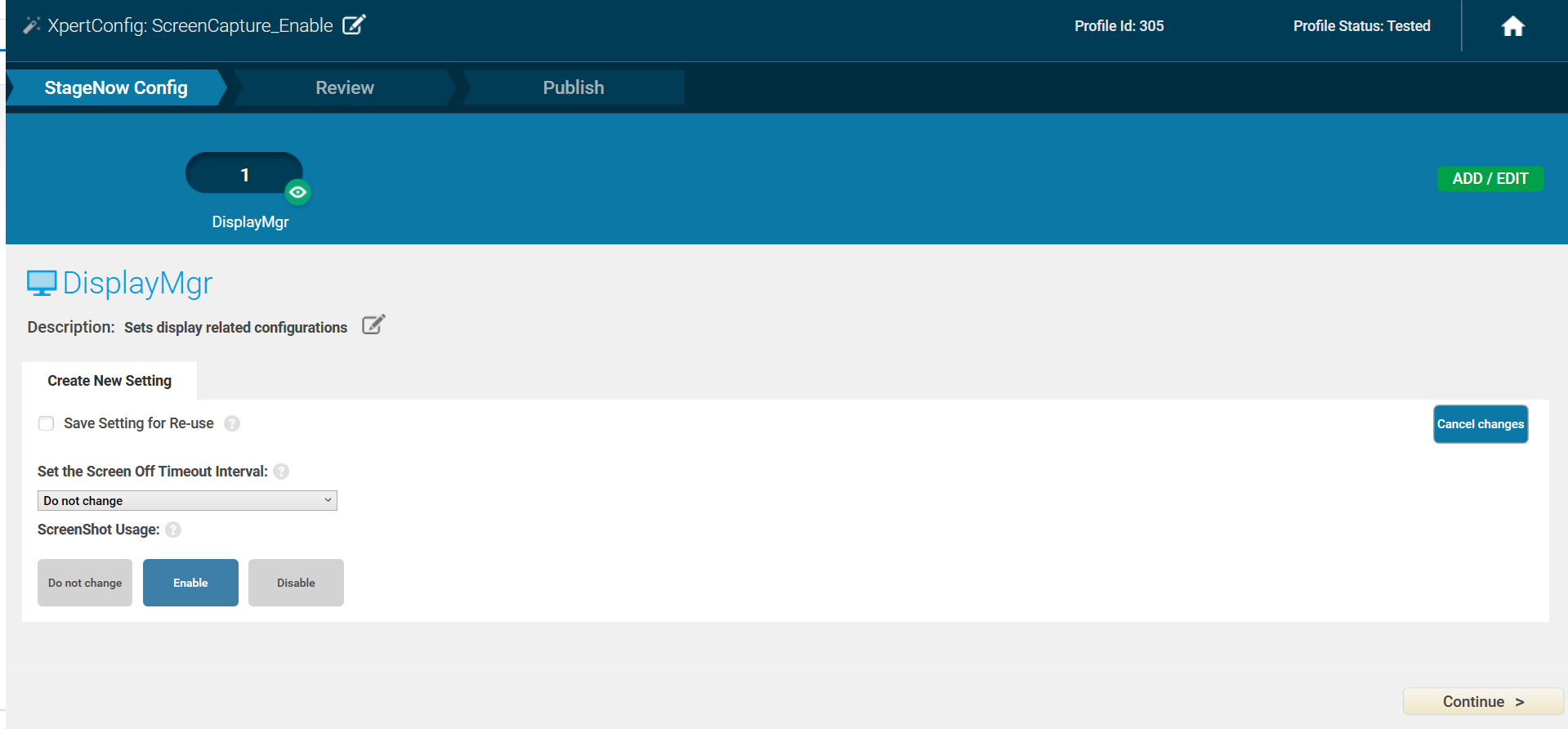Click the Continue button
The image size is (1568, 729).
coord(1483,702)
